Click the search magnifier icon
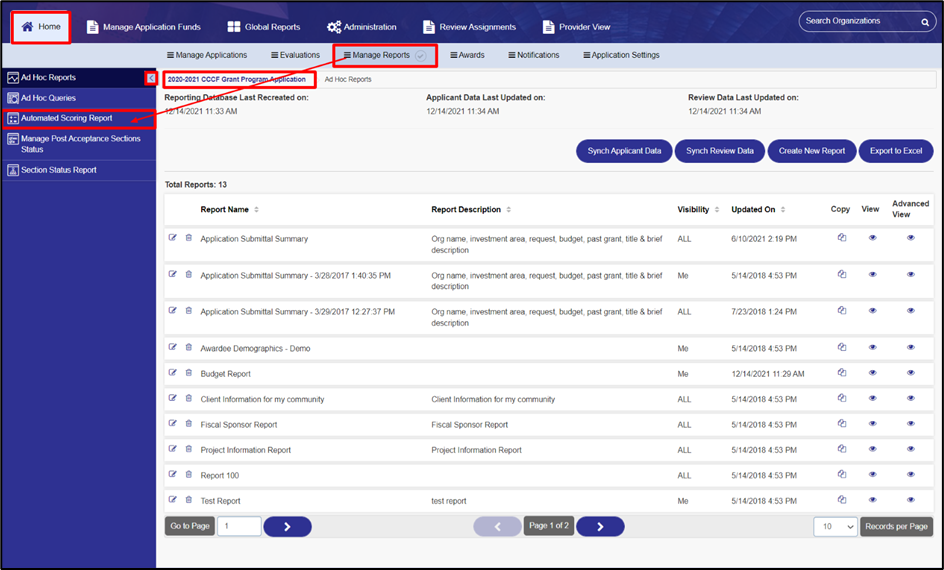The width and height of the screenshot is (944, 570). 925,22
